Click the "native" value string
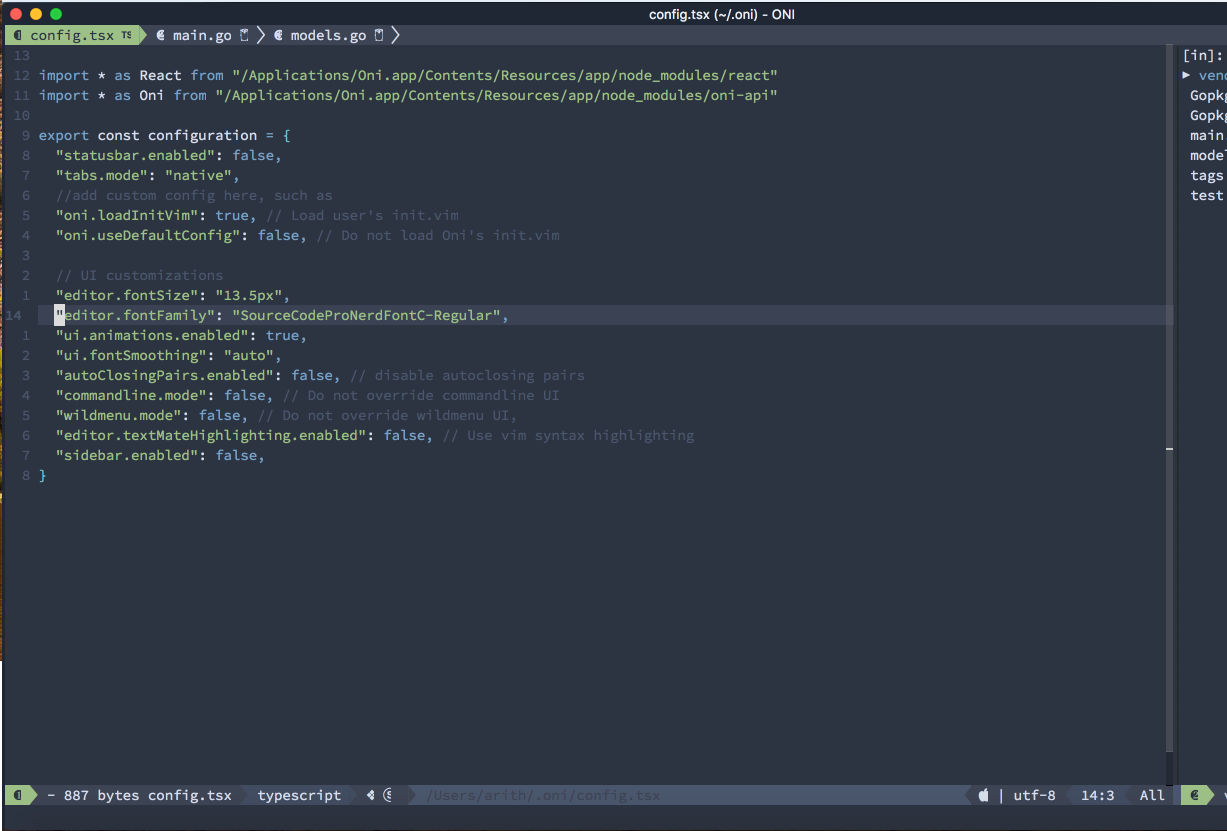1227x831 pixels. pyautogui.click(x=198, y=175)
